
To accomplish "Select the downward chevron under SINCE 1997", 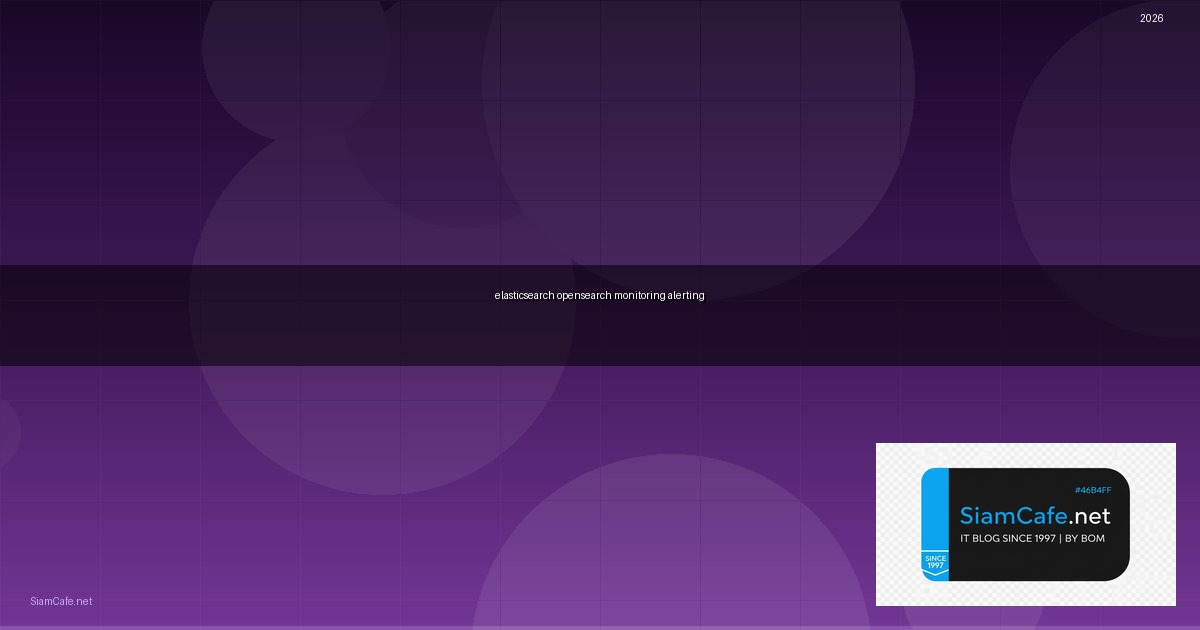I will [x=934, y=573].
